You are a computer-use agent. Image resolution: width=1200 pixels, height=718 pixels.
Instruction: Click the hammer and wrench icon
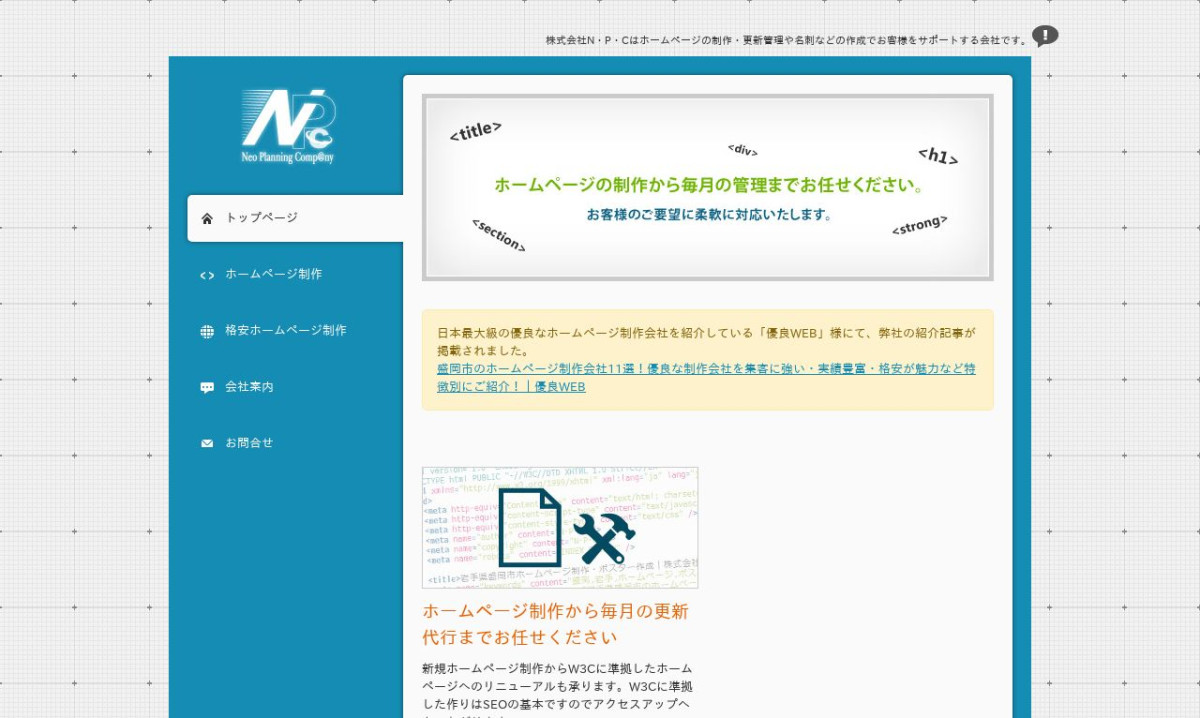pyautogui.click(x=603, y=538)
